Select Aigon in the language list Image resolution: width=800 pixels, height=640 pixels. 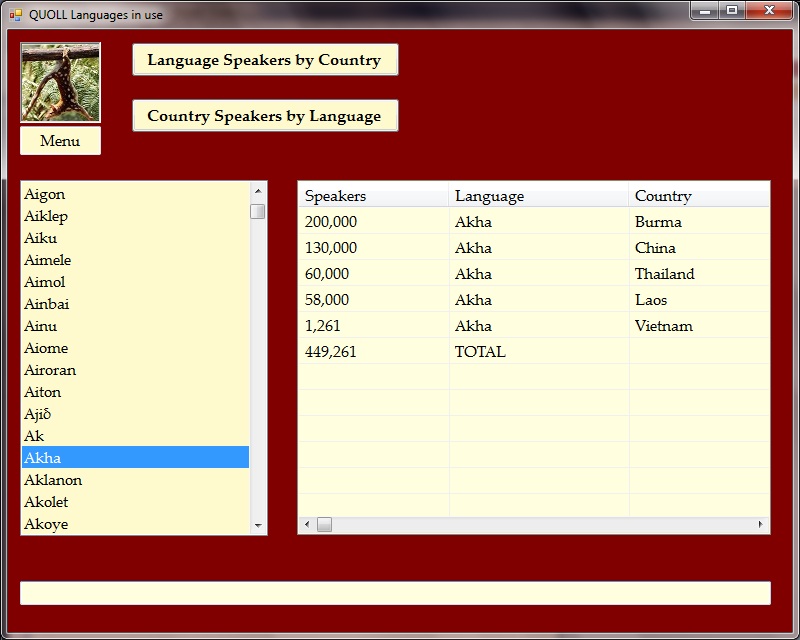point(45,194)
